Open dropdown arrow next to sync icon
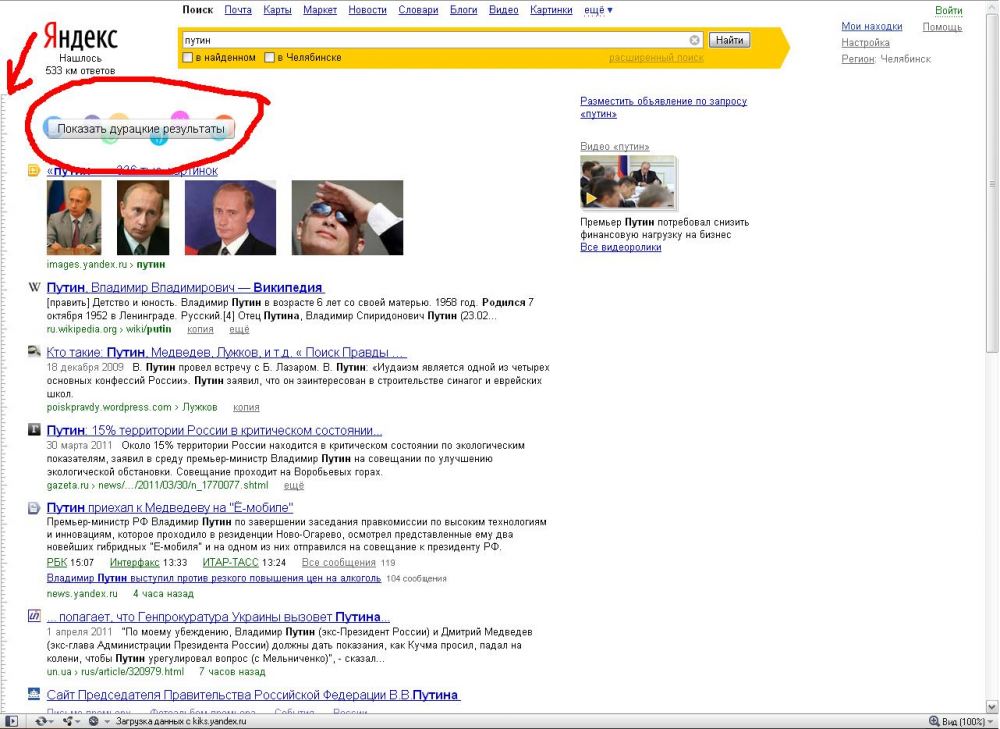The width and height of the screenshot is (1000, 729). pos(51,722)
